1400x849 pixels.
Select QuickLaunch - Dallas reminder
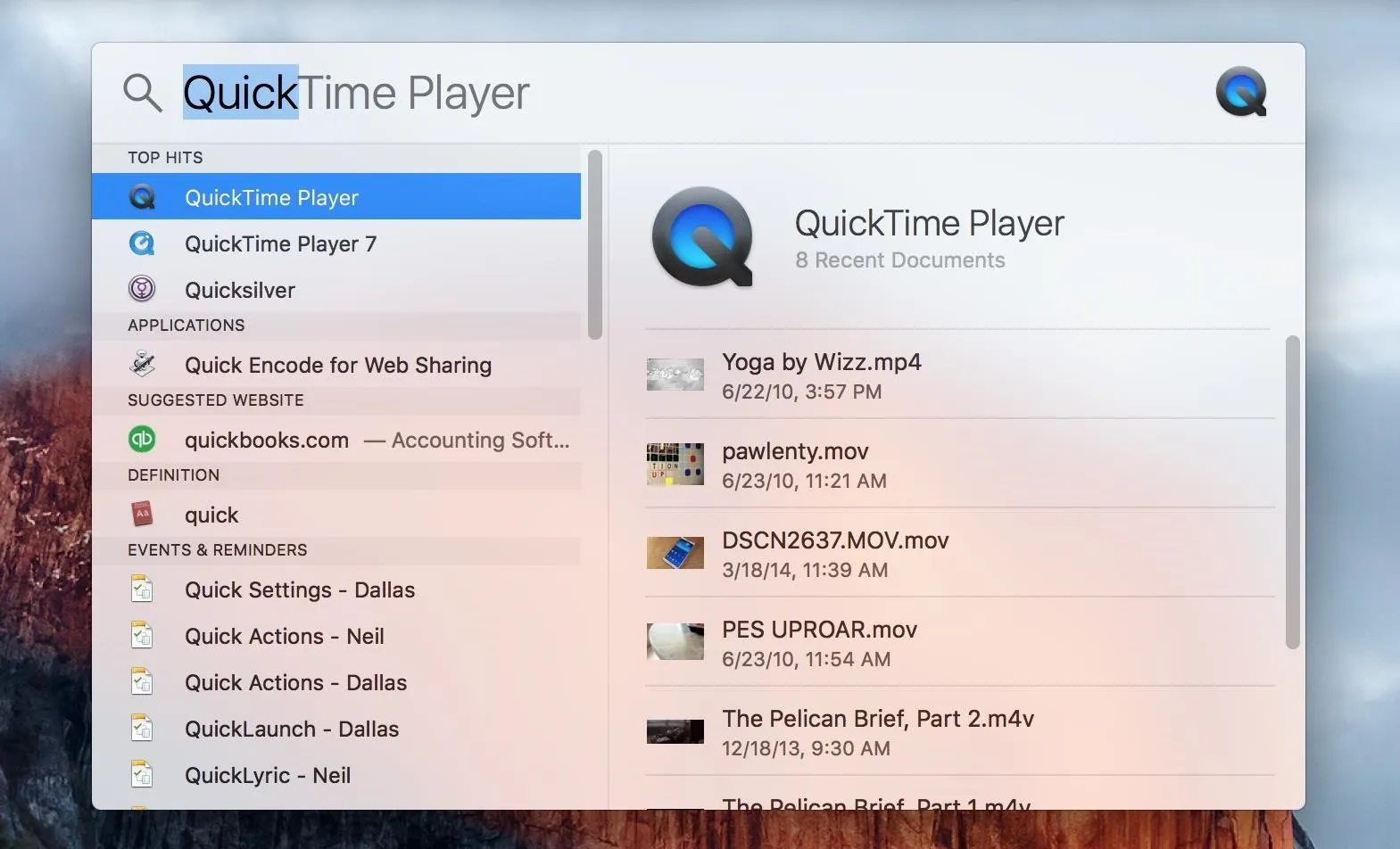[336, 729]
